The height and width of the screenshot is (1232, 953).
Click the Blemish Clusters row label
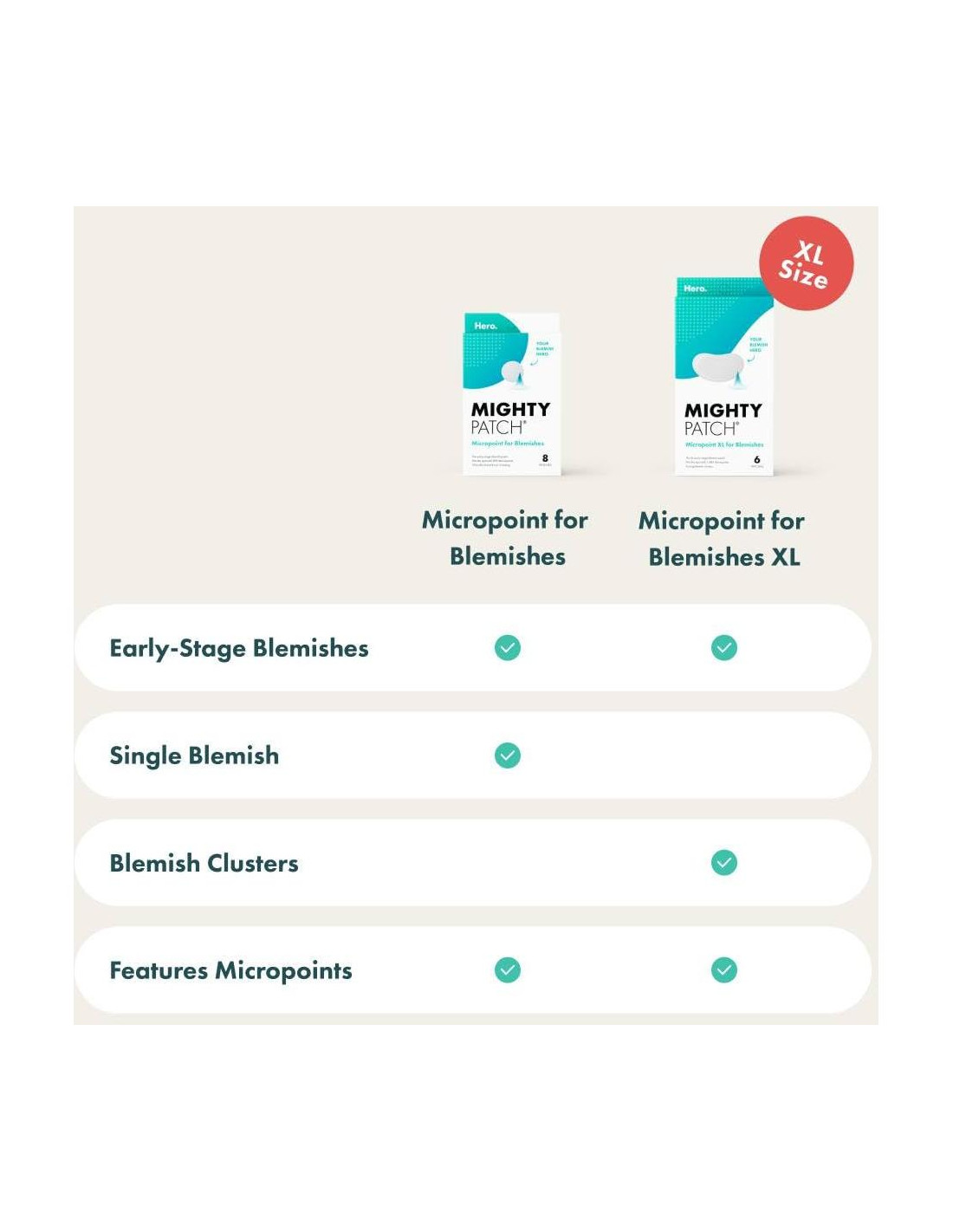[204, 863]
